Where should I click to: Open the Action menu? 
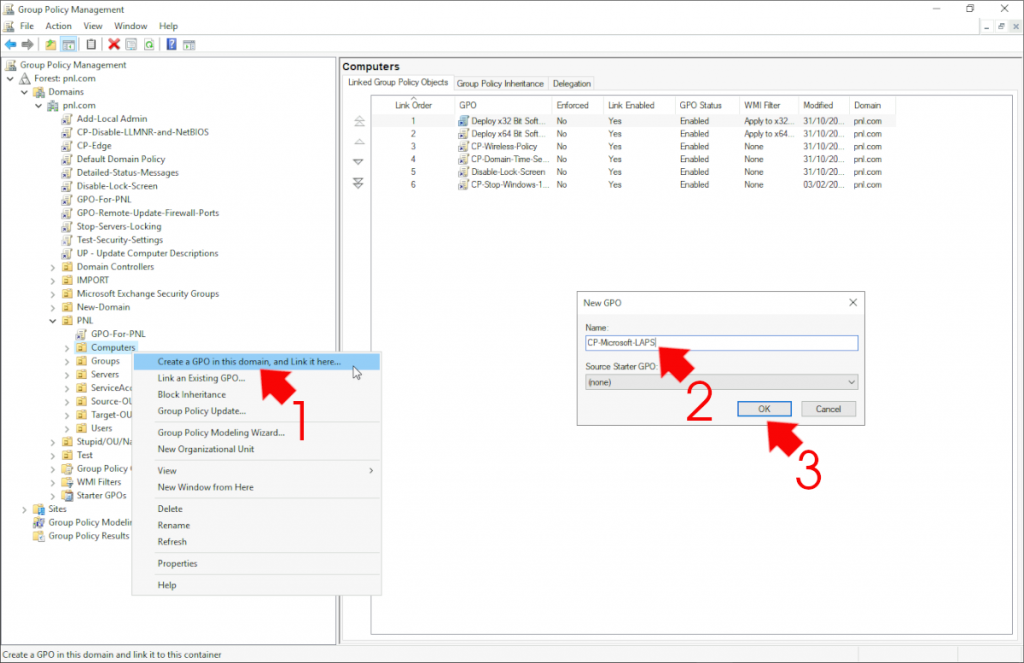(58, 25)
